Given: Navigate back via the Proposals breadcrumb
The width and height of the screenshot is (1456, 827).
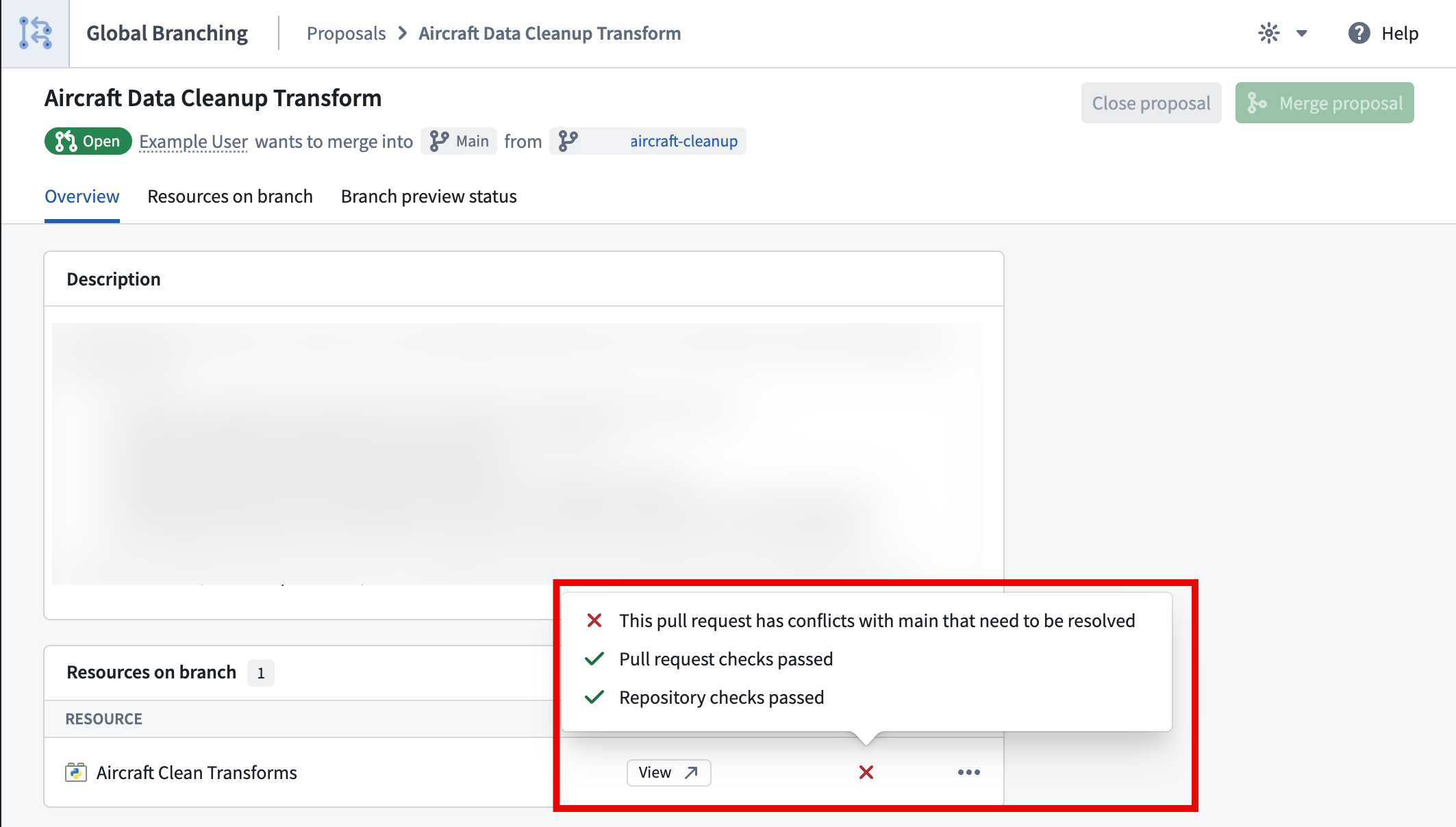Looking at the screenshot, I should tap(347, 33).
